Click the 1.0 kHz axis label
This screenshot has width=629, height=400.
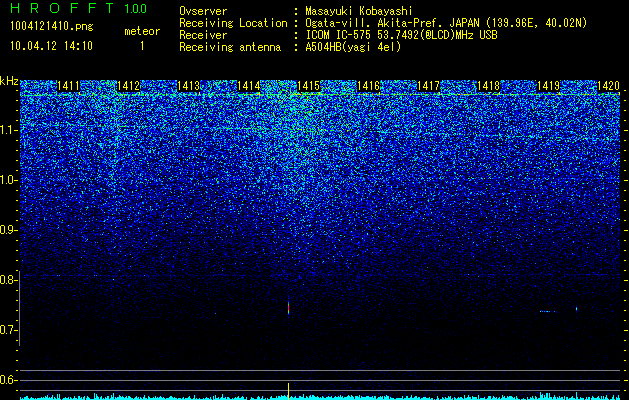pyautogui.click(x=8, y=180)
